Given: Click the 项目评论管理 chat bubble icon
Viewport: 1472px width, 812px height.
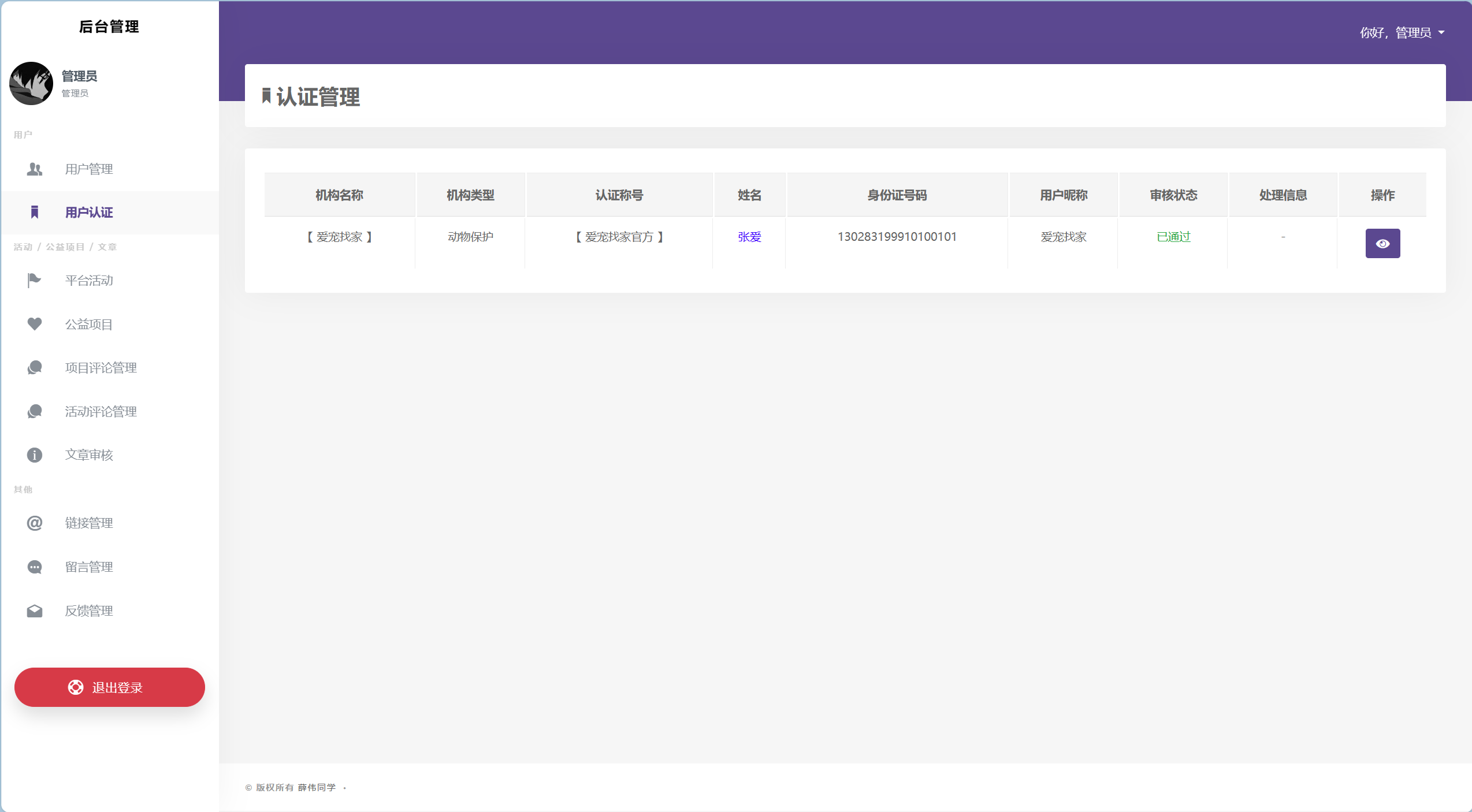Looking at the screenshot, I should [x=35, y=368].
